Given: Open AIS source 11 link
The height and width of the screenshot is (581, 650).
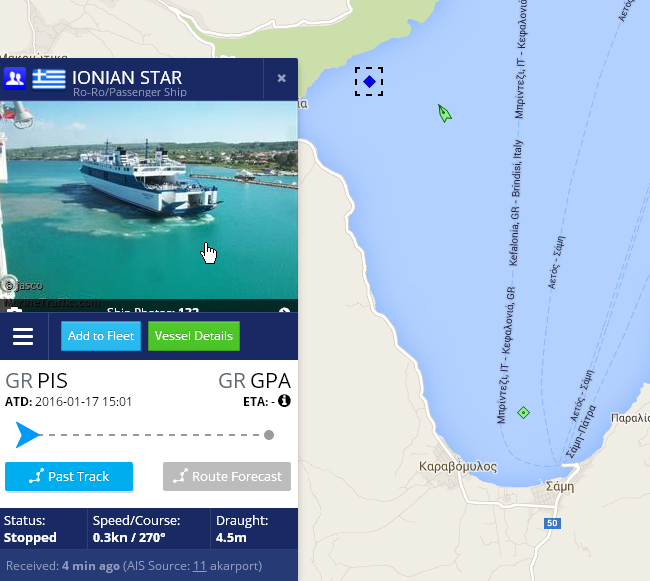Looking at the screenshot, I should click(x=199, y=566).
